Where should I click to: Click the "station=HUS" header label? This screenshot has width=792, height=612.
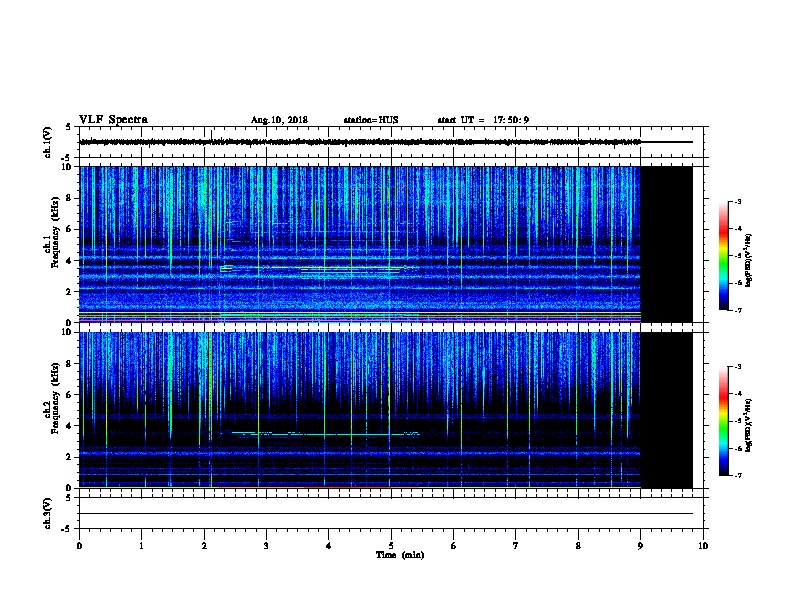coord(371,120)
